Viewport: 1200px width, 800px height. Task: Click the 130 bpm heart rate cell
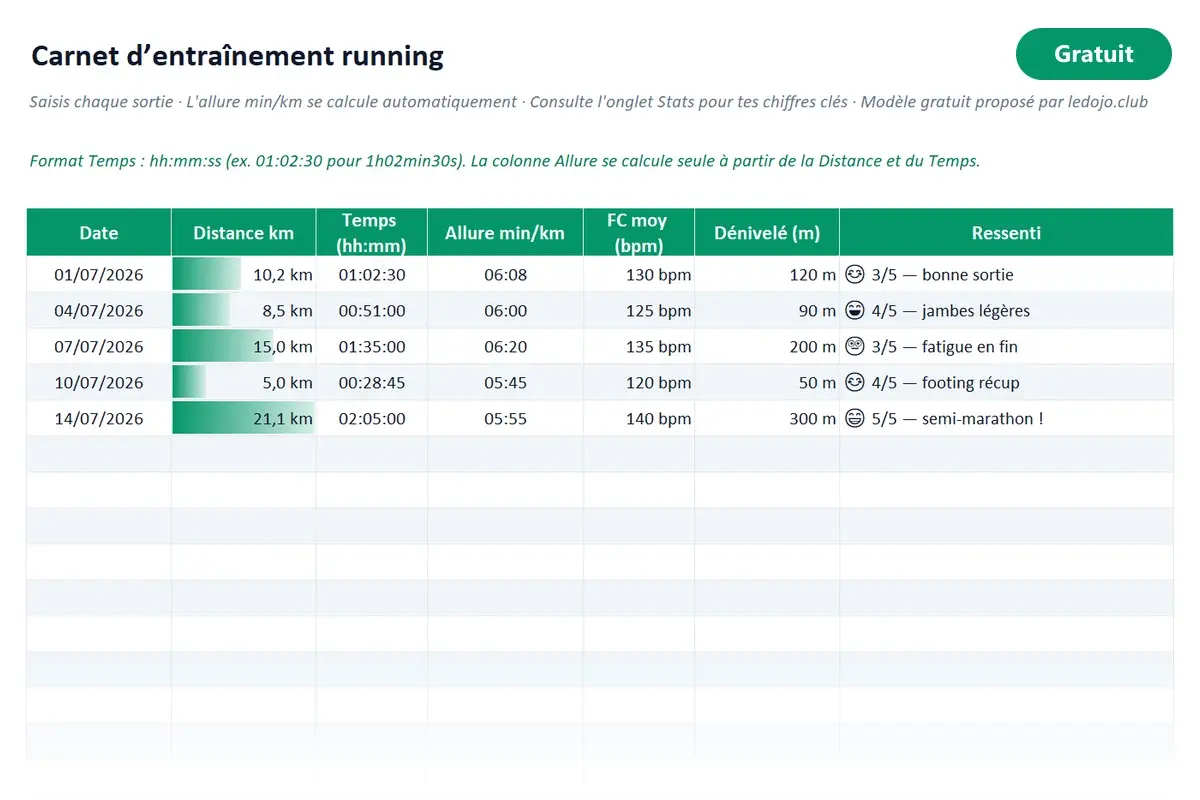tap(639, 275)
